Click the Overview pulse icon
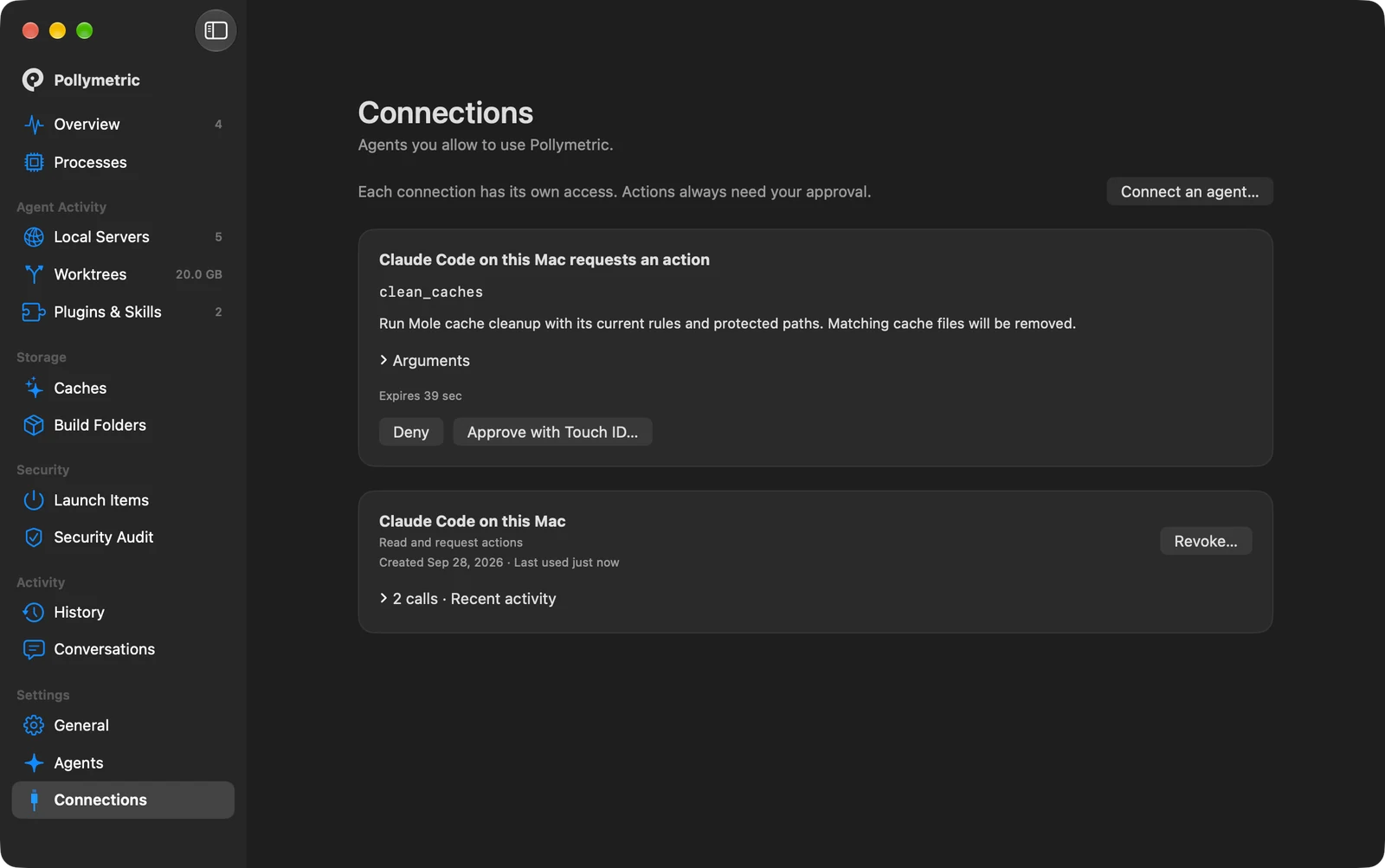The image size is (1385, 868). (x=34, y=125)
